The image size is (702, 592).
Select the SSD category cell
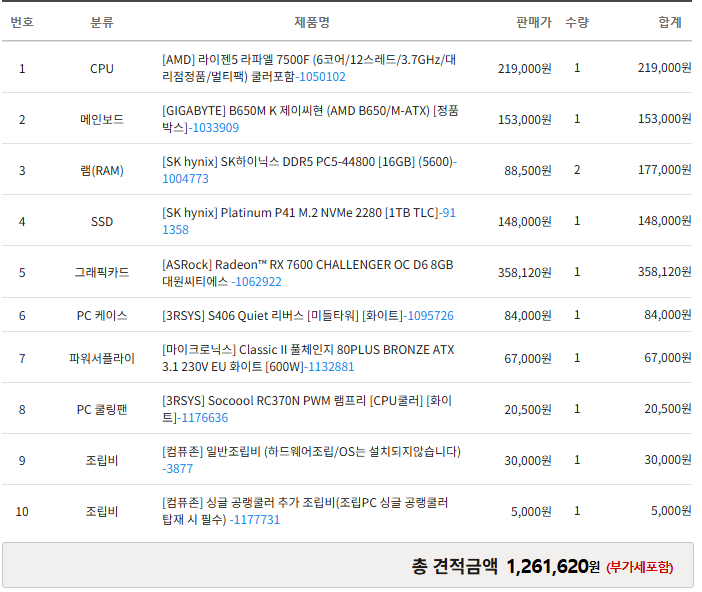[x=102, y=222]
